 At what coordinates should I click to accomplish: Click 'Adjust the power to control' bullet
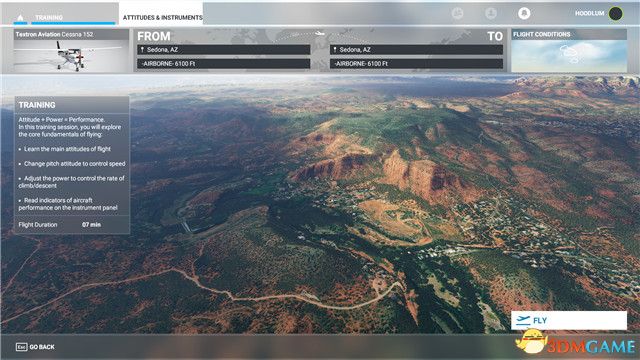point(71,182)
